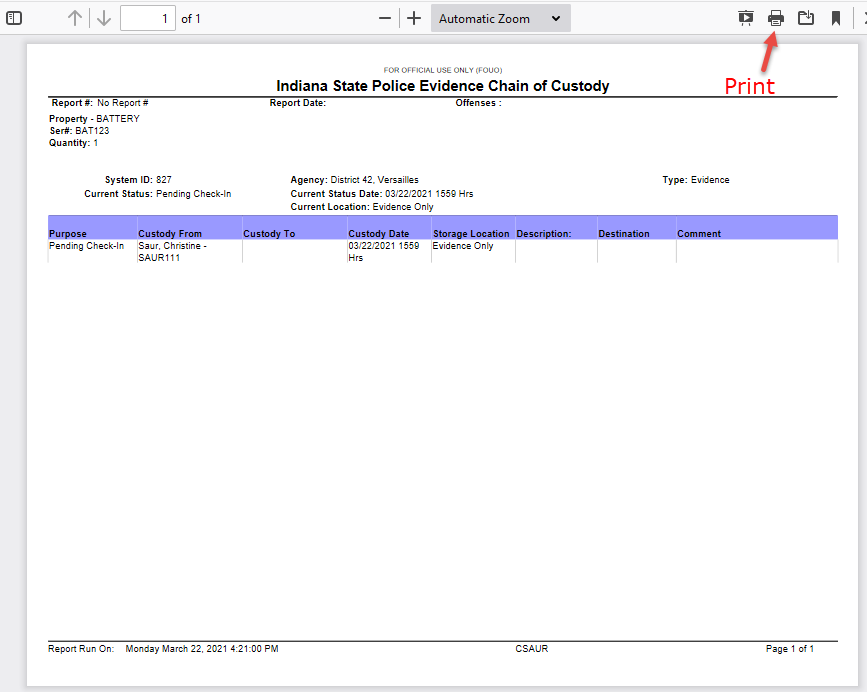Zoom out with the minus button
This screenshot has width=867, height=692.
[x=385, y=18]
